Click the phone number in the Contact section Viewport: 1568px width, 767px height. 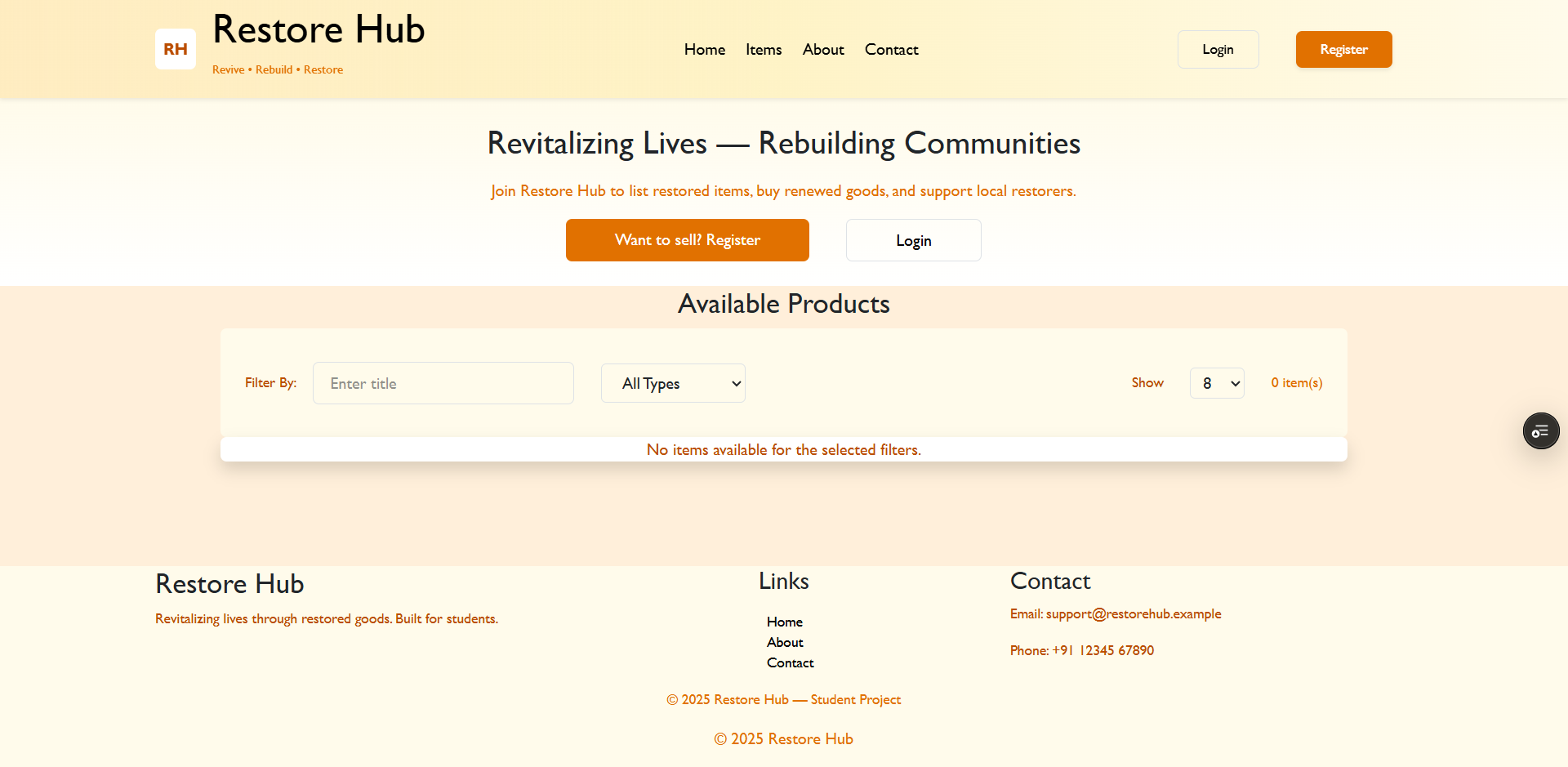pos(1102,650)
